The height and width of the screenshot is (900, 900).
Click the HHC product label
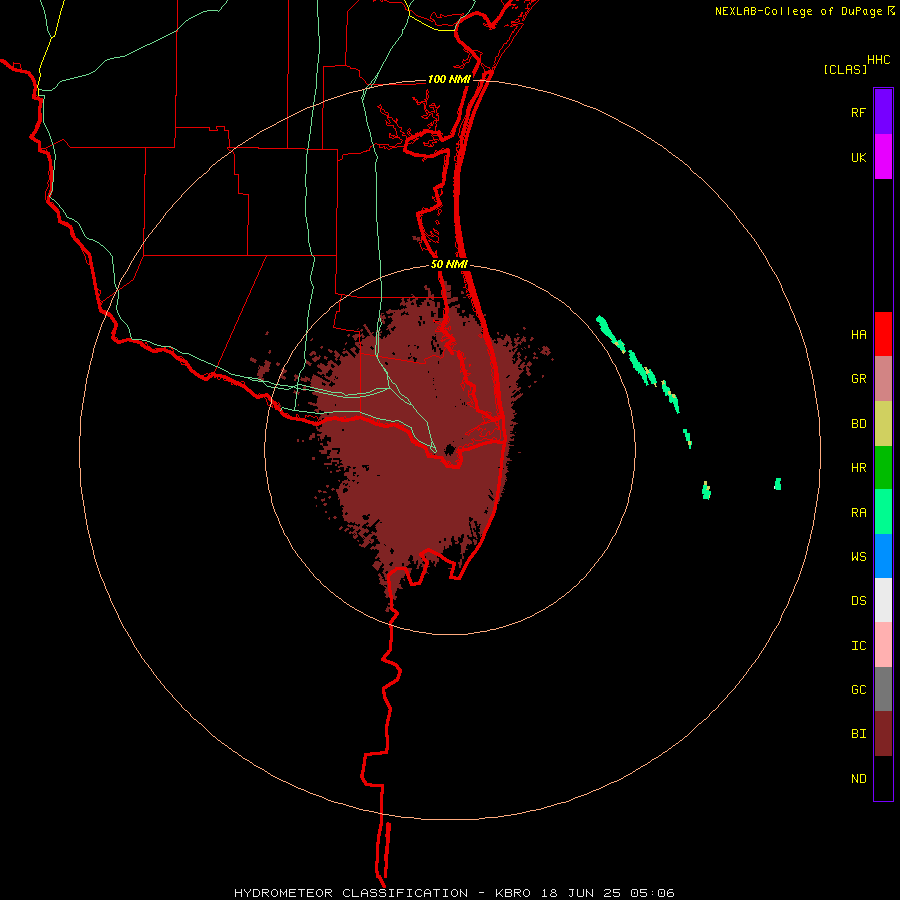coord(878,60)
